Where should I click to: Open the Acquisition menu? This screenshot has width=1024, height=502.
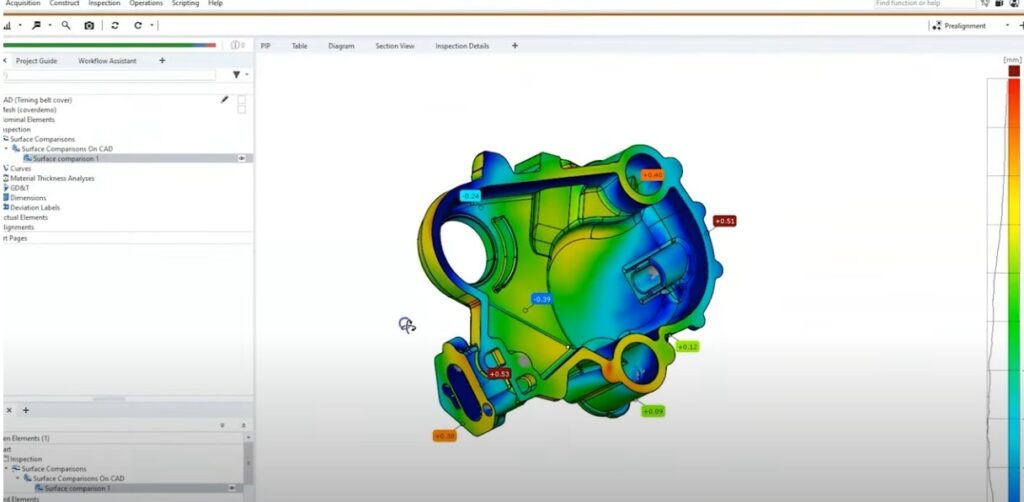[23, 3]
